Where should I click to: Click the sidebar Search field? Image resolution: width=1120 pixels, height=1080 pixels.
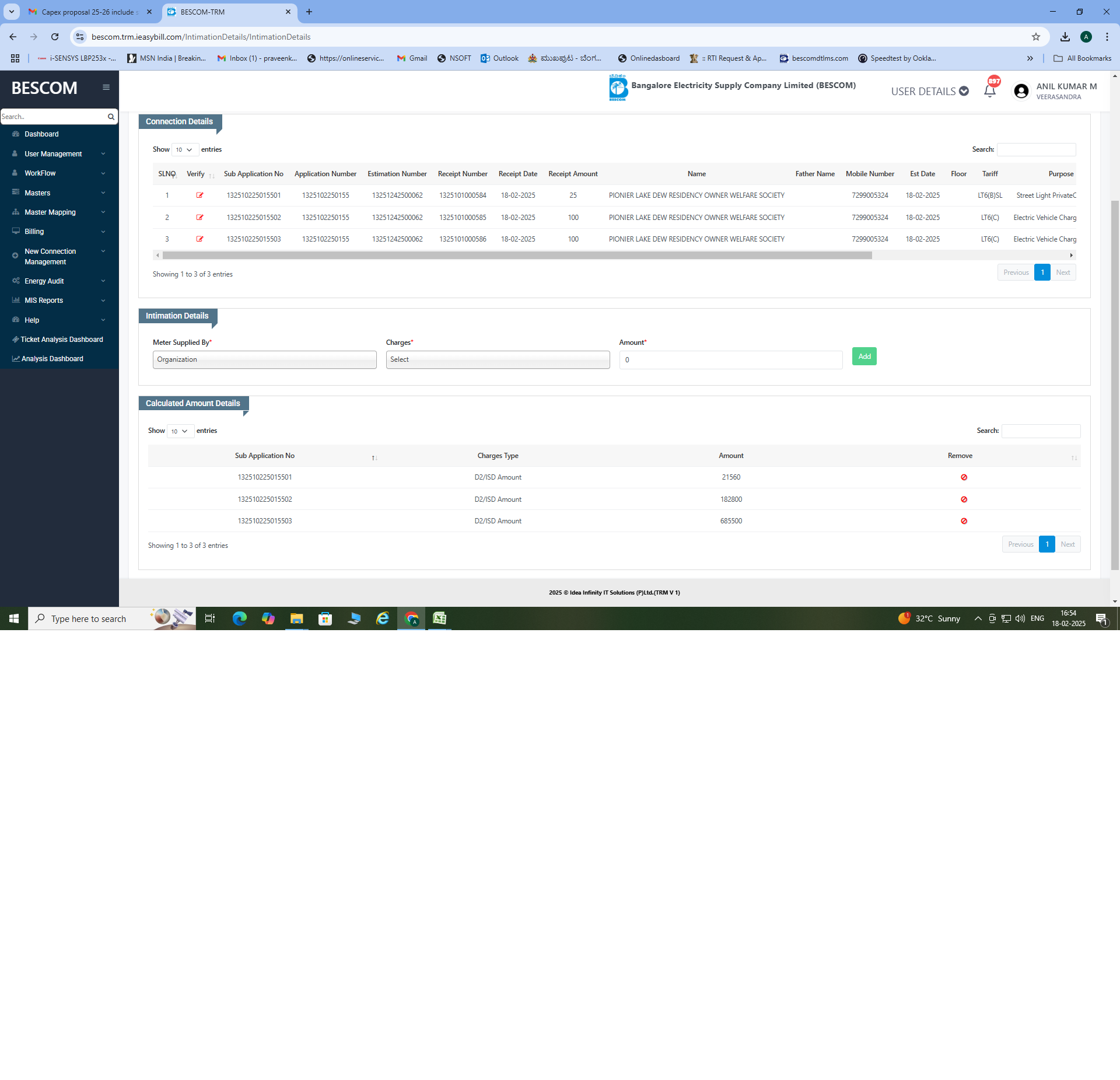coord(52,117)
